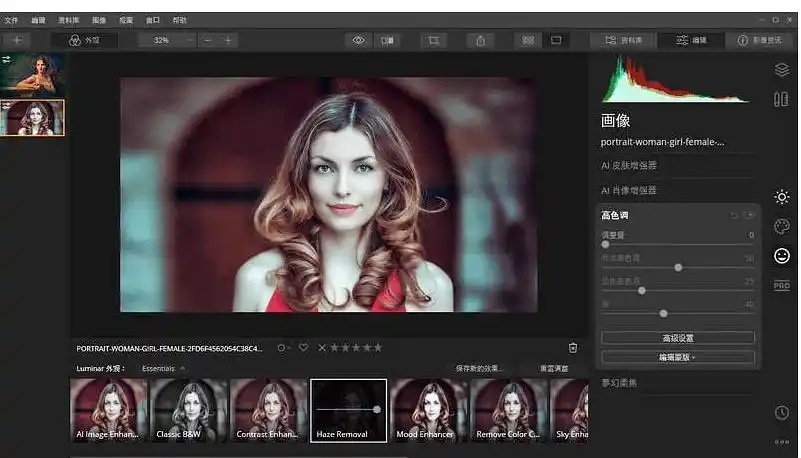Select the Creative palette icon in sidebar

781,227
